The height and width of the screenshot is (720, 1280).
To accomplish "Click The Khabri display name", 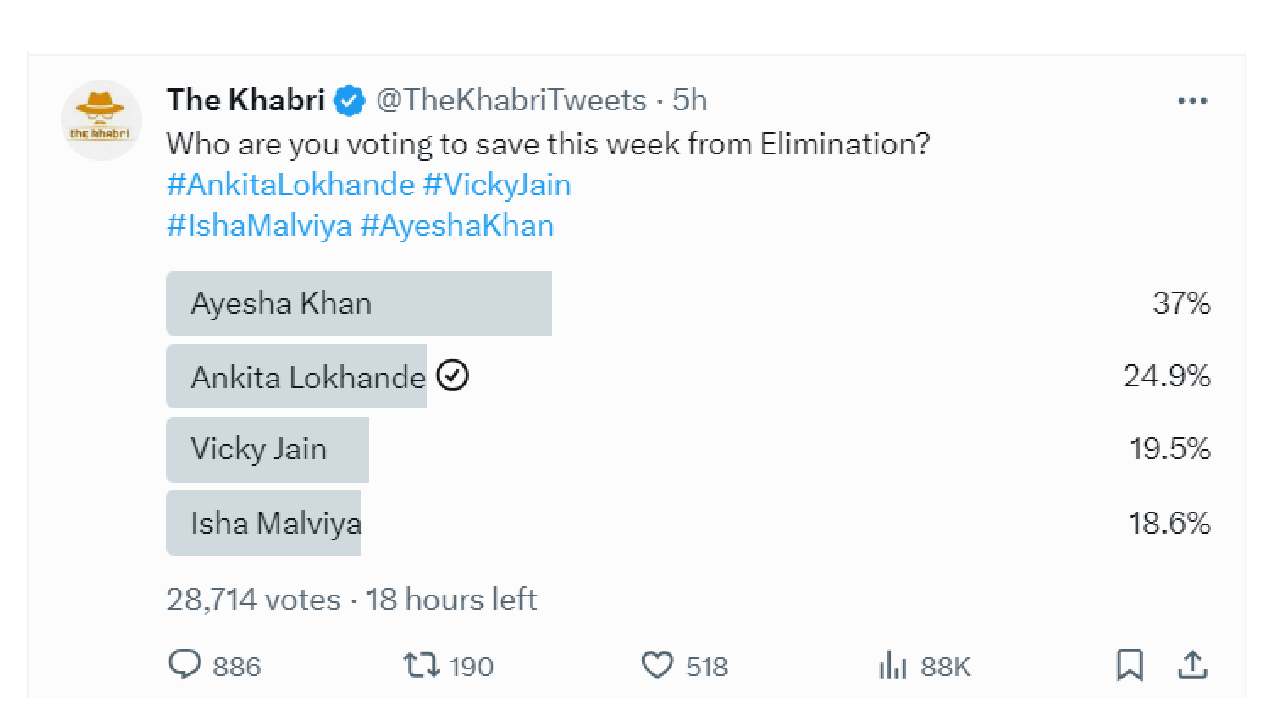I will (246, 100).
